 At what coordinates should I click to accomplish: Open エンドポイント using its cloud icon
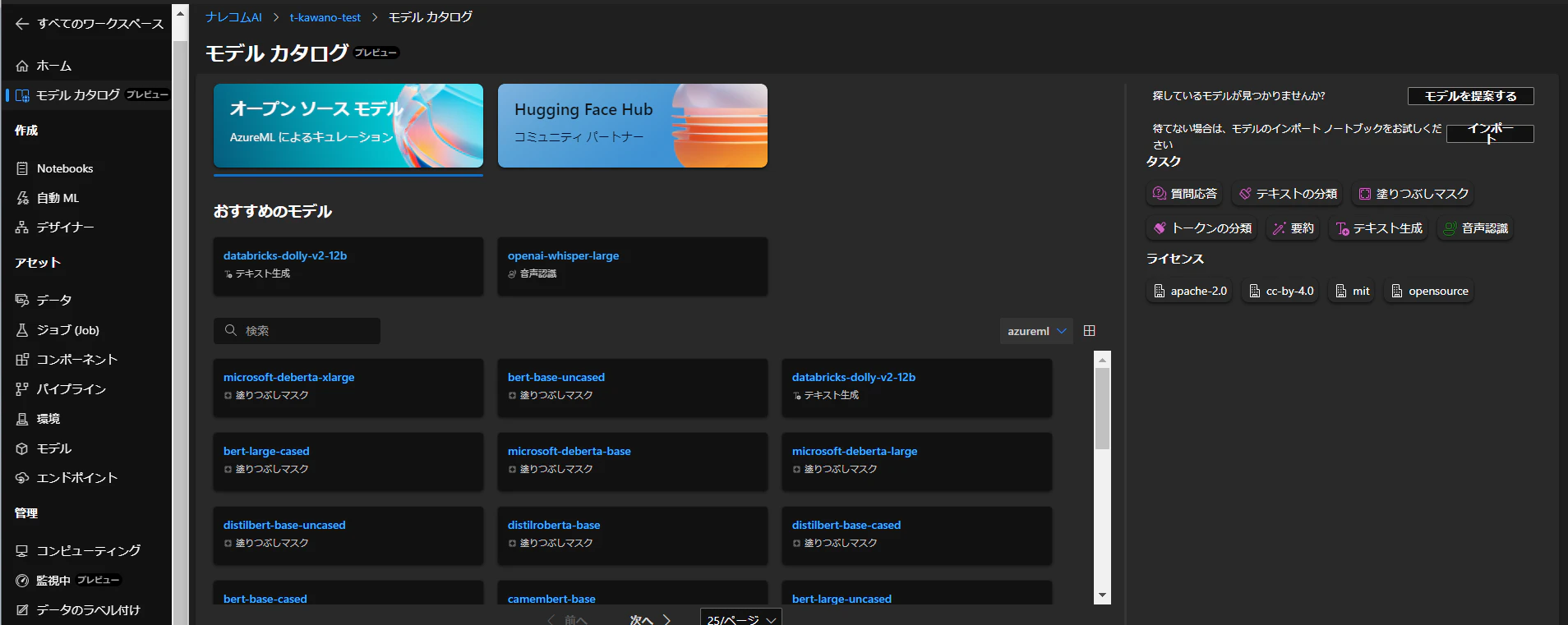coord(22,478)
